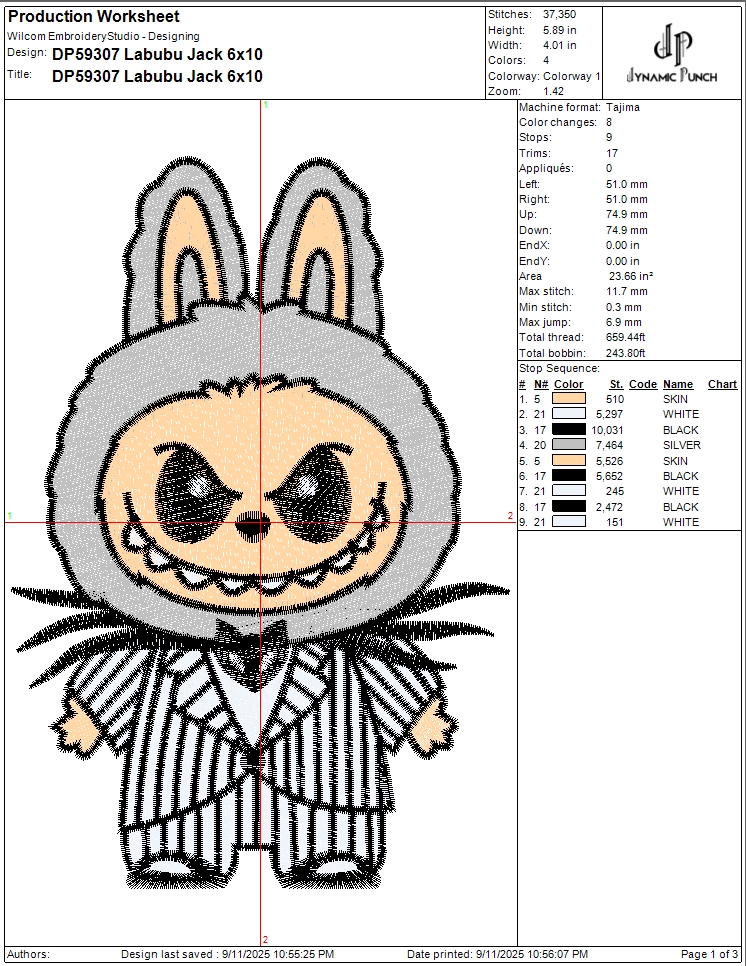This screenshot has width=746, height=966.
Task: Click the Appliqués label
Action: (546, 168)
